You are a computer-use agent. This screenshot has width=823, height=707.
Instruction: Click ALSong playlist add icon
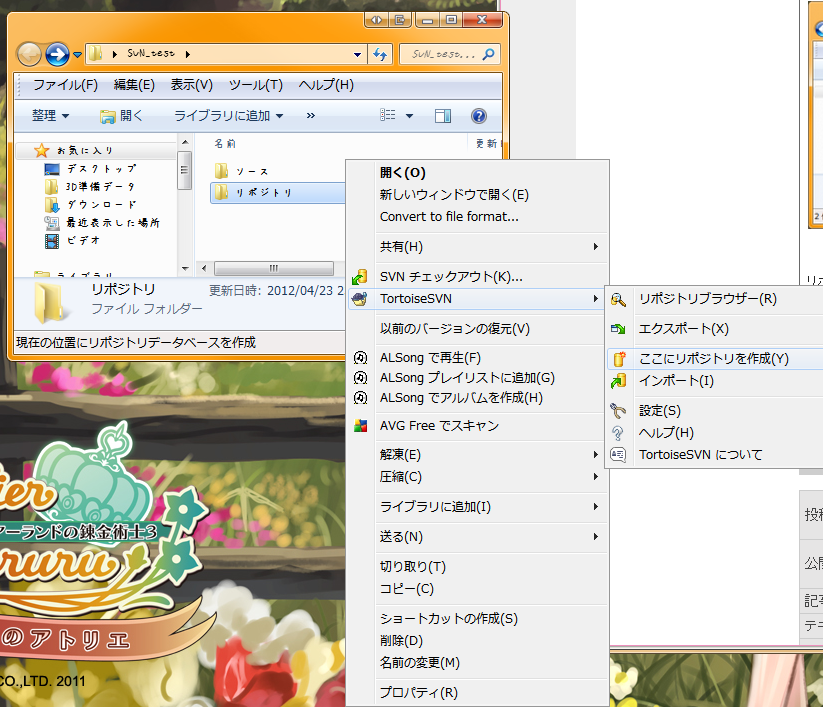[360, 378]
